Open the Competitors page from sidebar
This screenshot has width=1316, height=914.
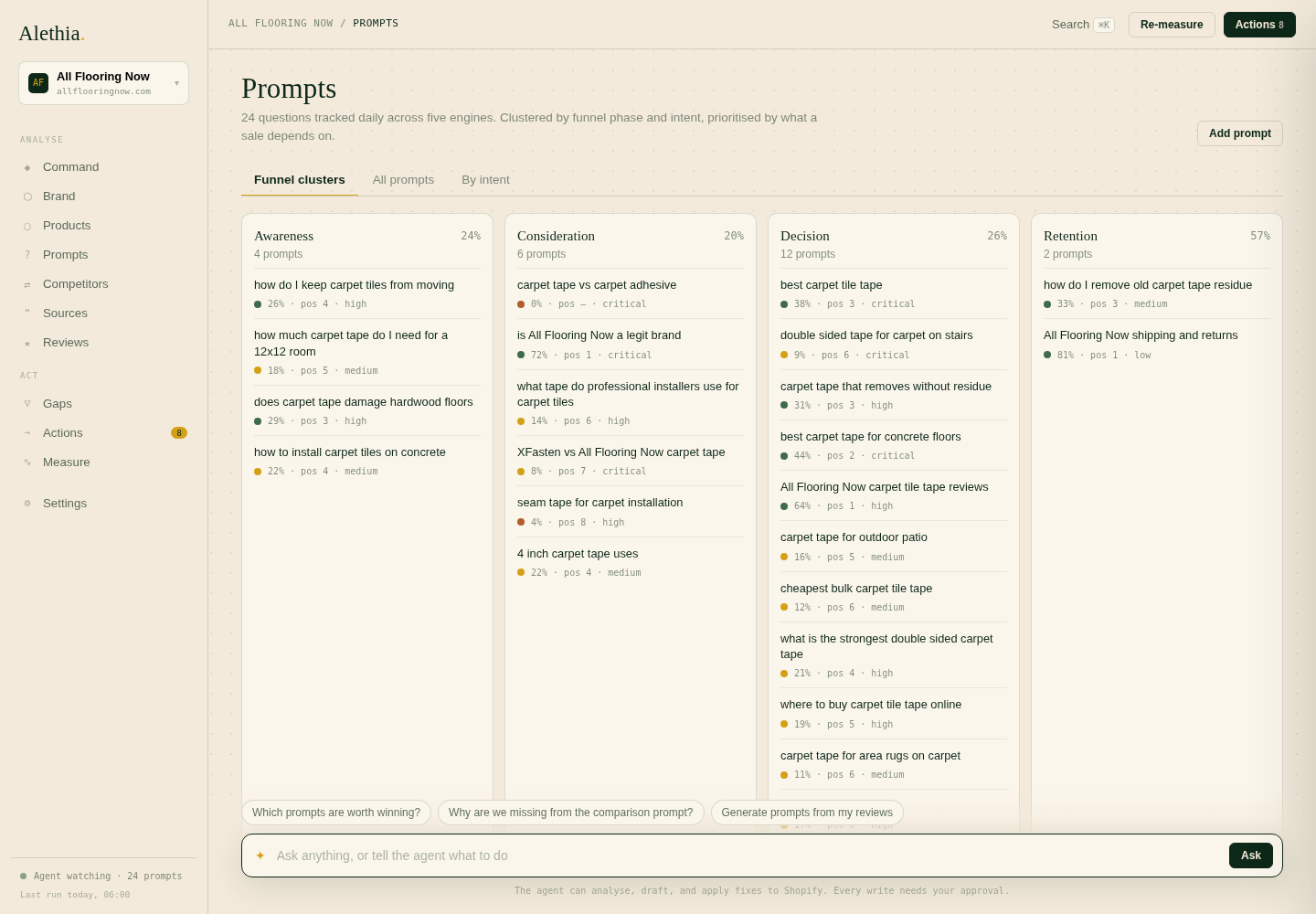click(103, 284)
